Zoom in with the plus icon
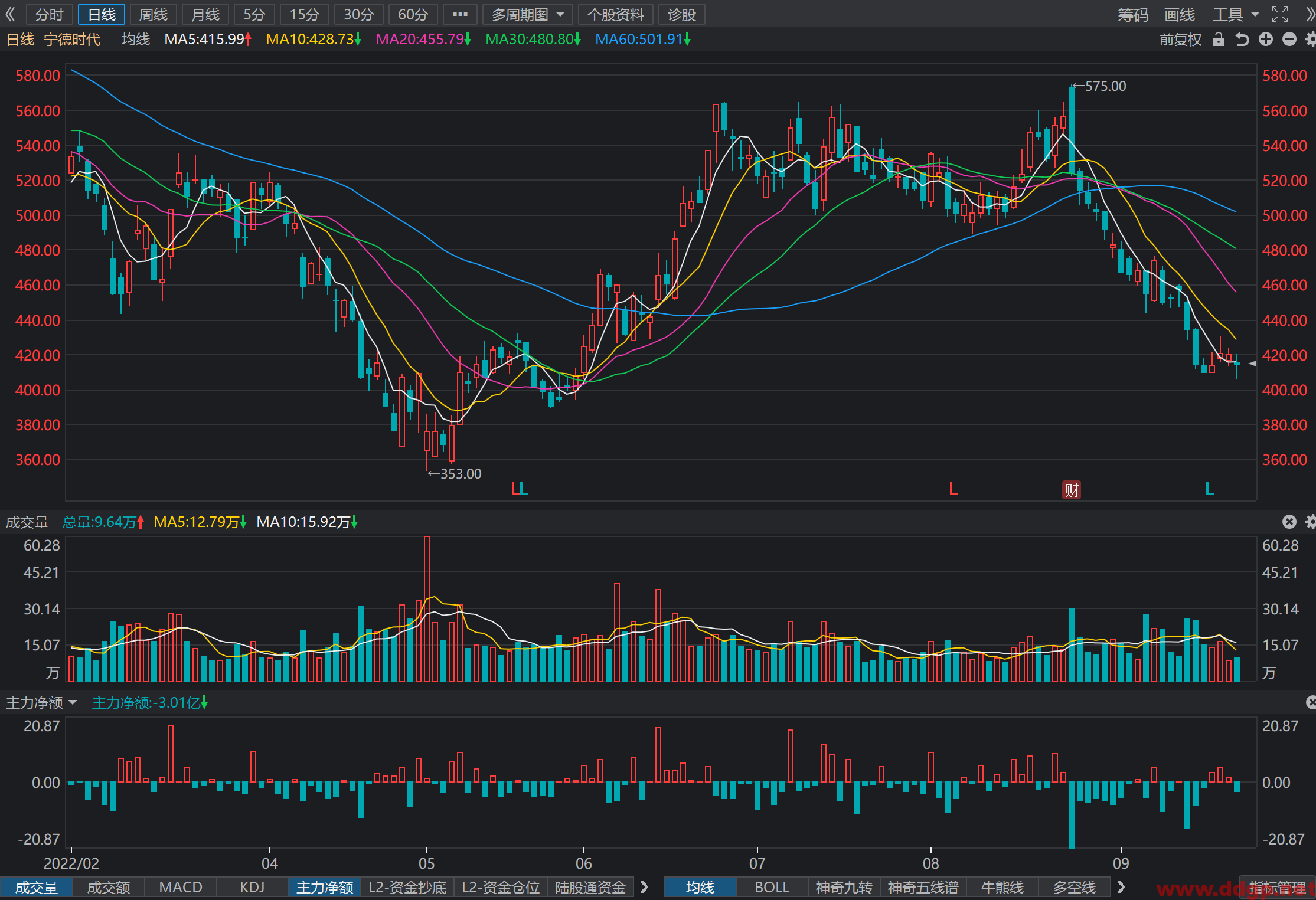 1265,40
